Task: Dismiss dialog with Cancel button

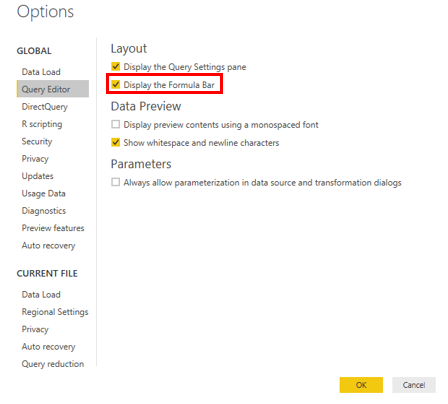Action: pyautogui.click(x=414, y=385)
